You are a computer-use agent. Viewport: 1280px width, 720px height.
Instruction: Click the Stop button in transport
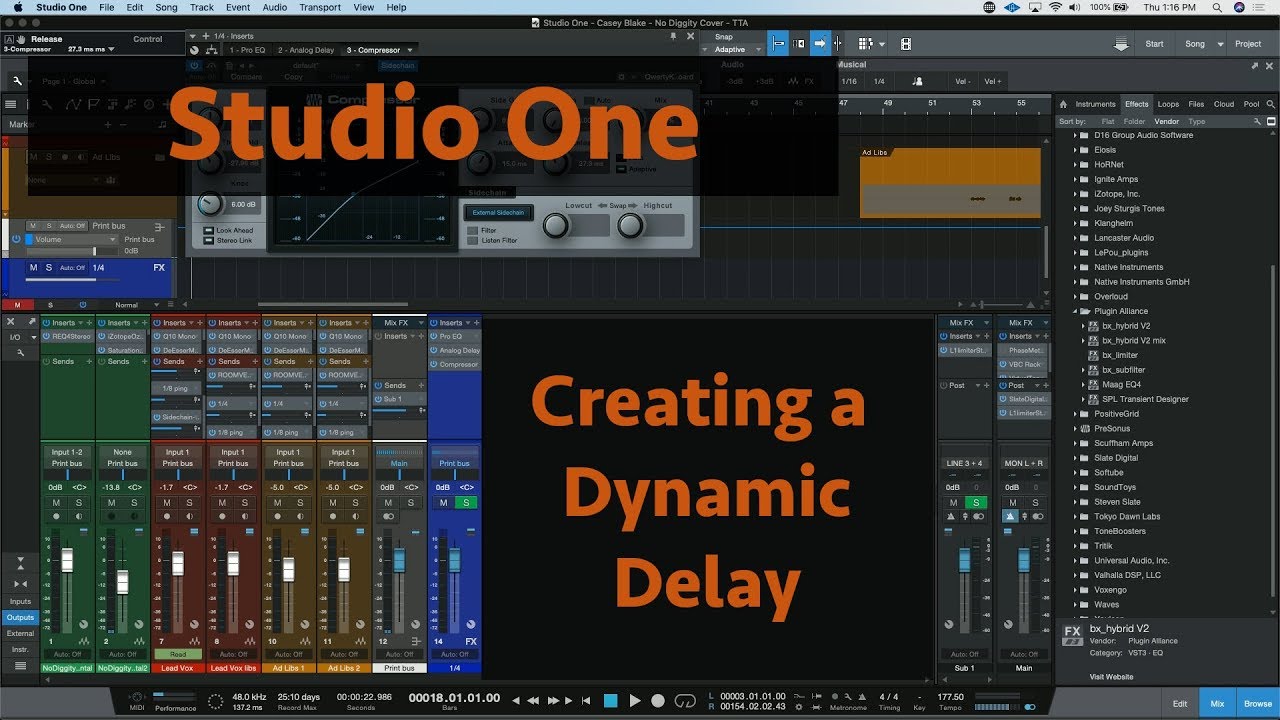click(610, 701)
